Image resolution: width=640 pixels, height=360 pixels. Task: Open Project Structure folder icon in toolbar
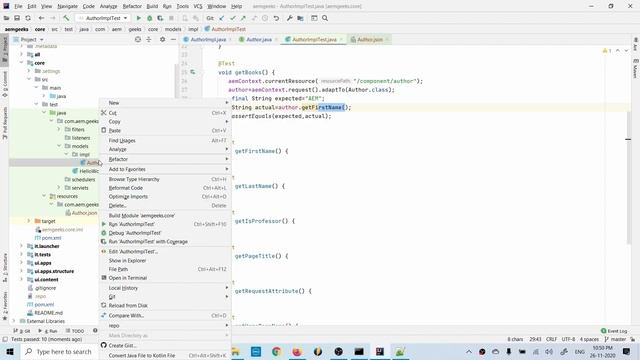[300, 18]
